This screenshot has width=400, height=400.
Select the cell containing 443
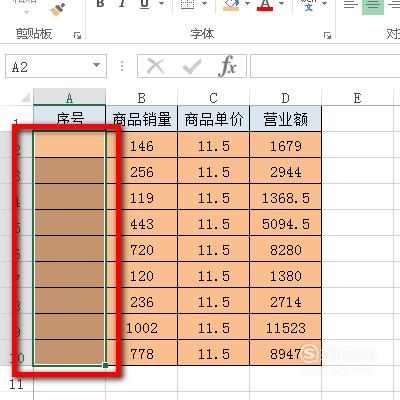tap(142, 223)
